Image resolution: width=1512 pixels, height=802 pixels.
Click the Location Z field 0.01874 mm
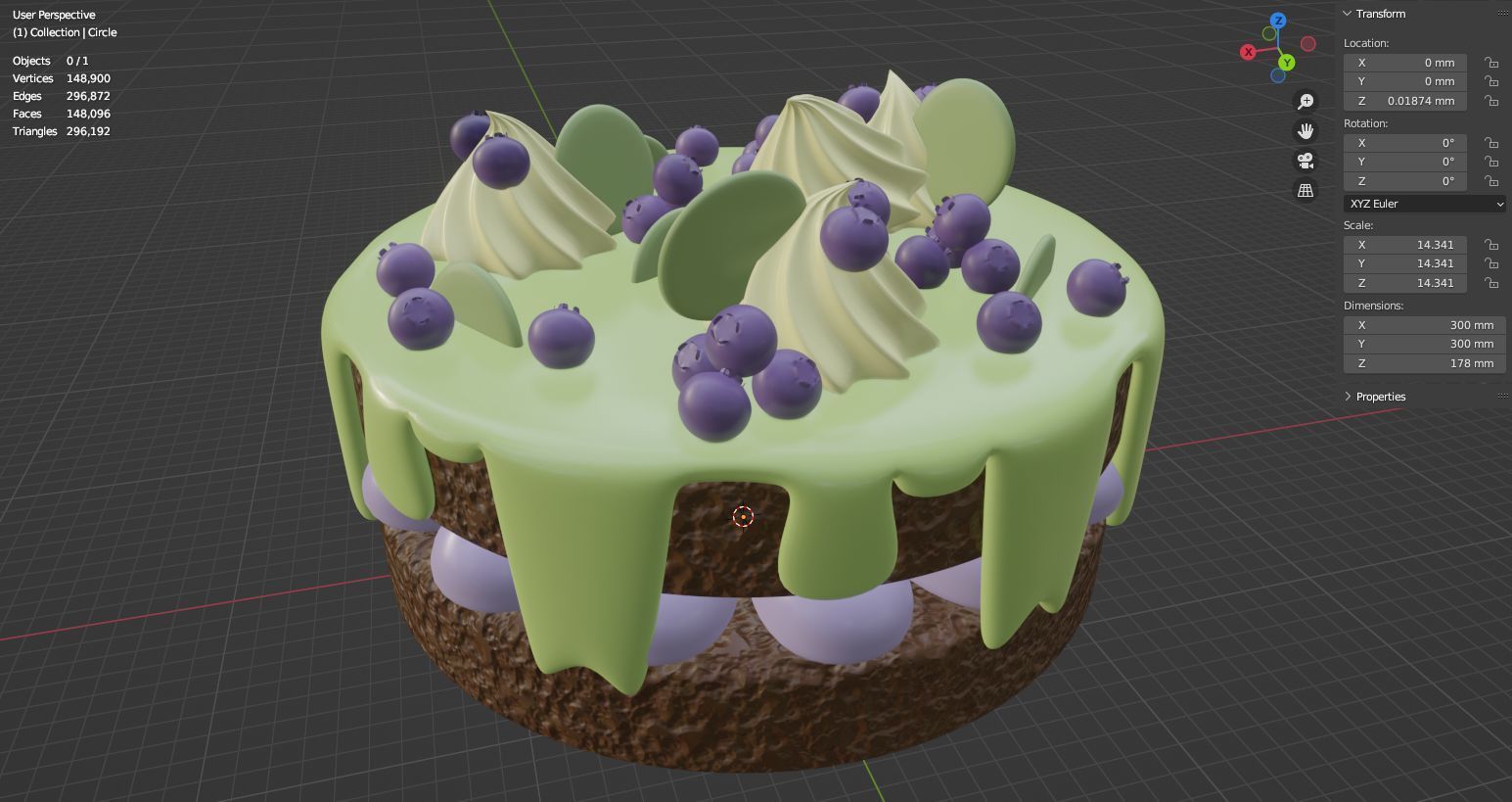click(1405, 101)
